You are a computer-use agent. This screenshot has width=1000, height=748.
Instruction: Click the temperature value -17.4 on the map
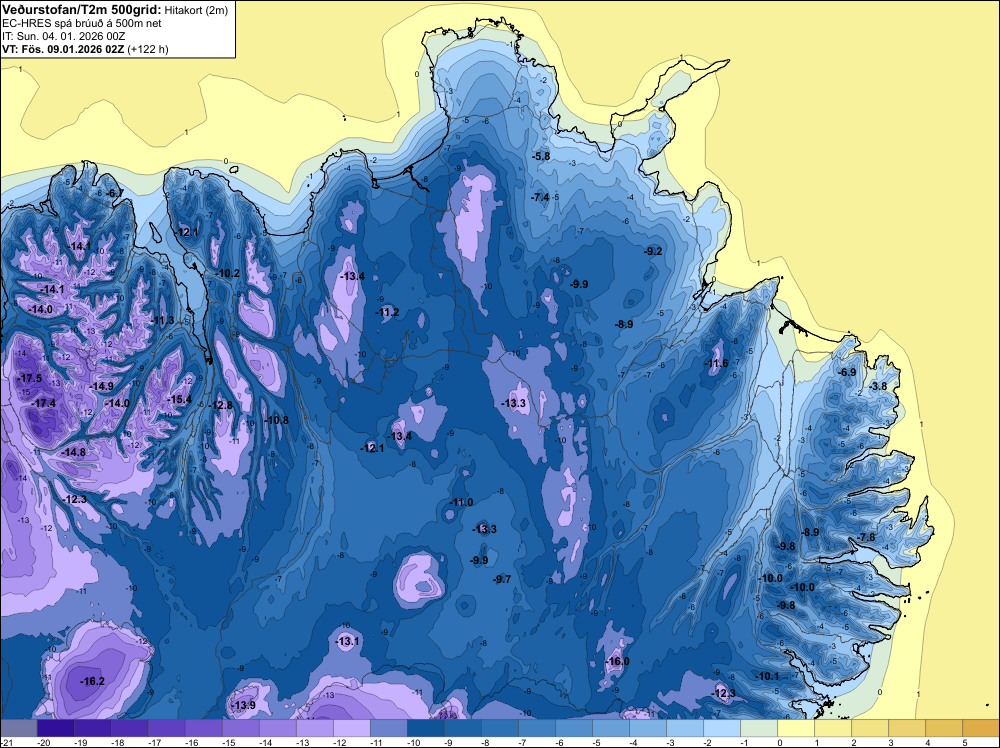click(x=43, y=404)
